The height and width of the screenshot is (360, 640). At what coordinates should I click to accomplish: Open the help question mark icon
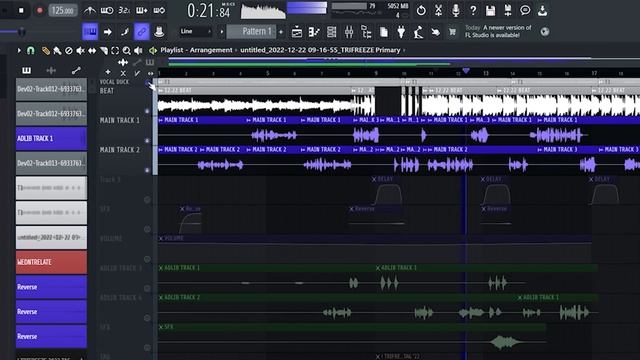473,10
